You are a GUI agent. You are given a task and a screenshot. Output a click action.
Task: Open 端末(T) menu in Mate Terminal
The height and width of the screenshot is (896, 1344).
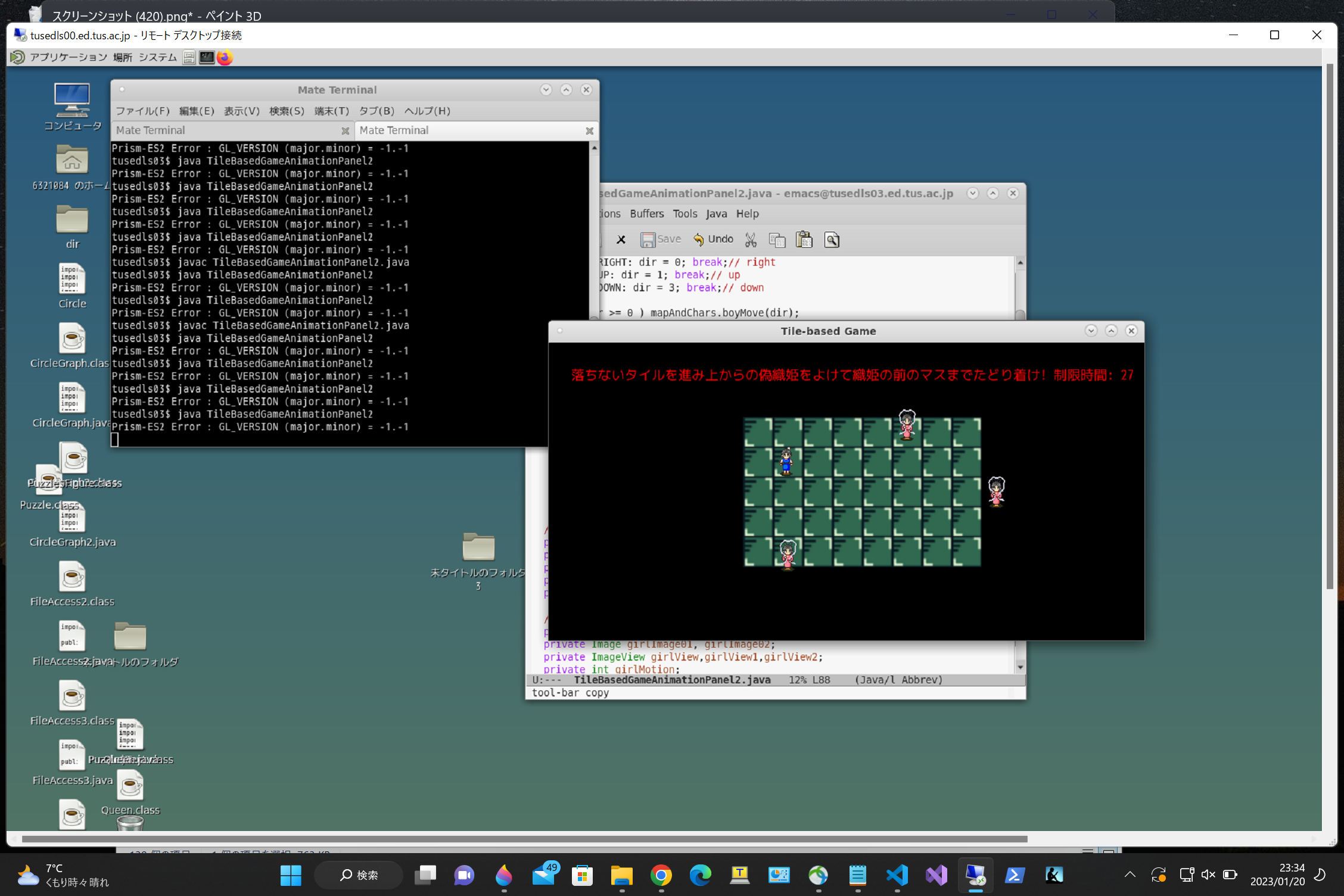point(332,111)
